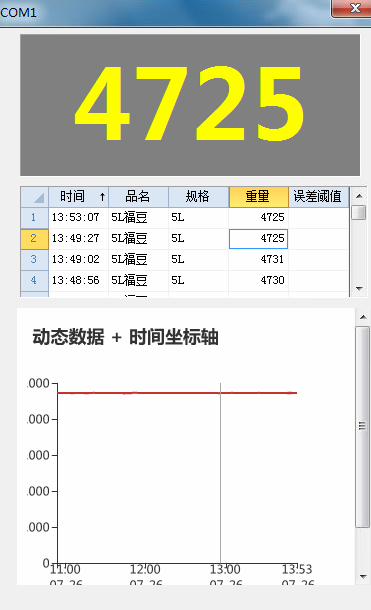Viewport: 371px width, 610px height.
Task: Click the time cell 13:53:07
Action: [79, 217]
